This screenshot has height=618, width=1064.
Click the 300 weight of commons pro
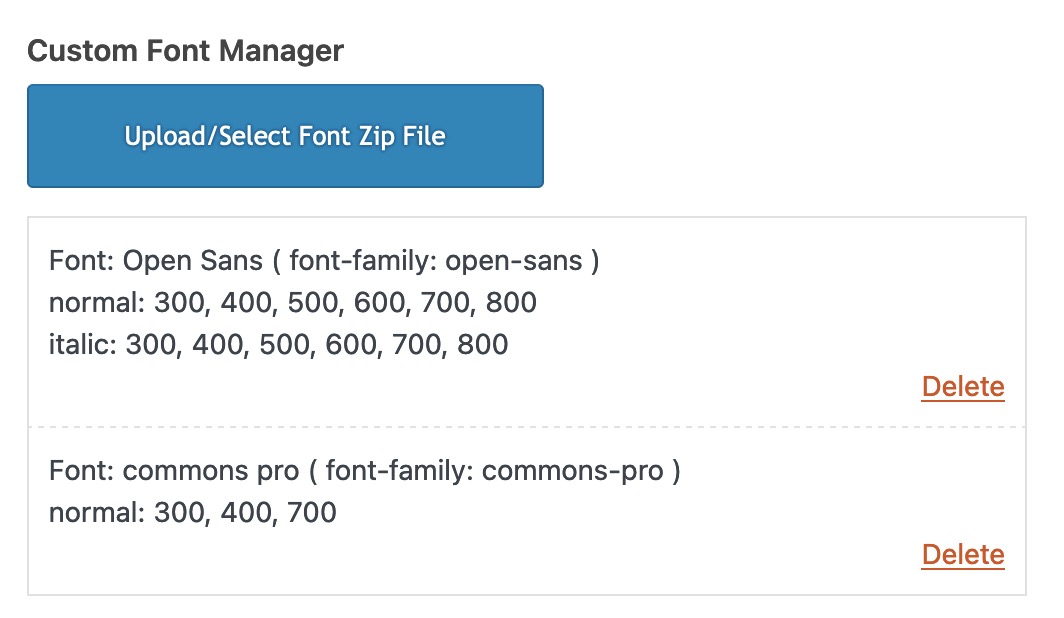(179, 513)
